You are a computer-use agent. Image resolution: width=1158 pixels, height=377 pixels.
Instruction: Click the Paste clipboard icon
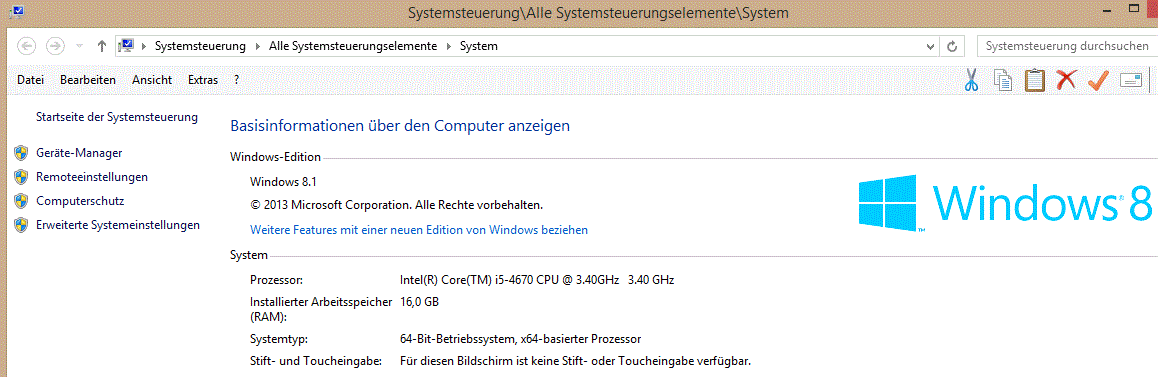pyautogui.click(x=1034, y=80)
